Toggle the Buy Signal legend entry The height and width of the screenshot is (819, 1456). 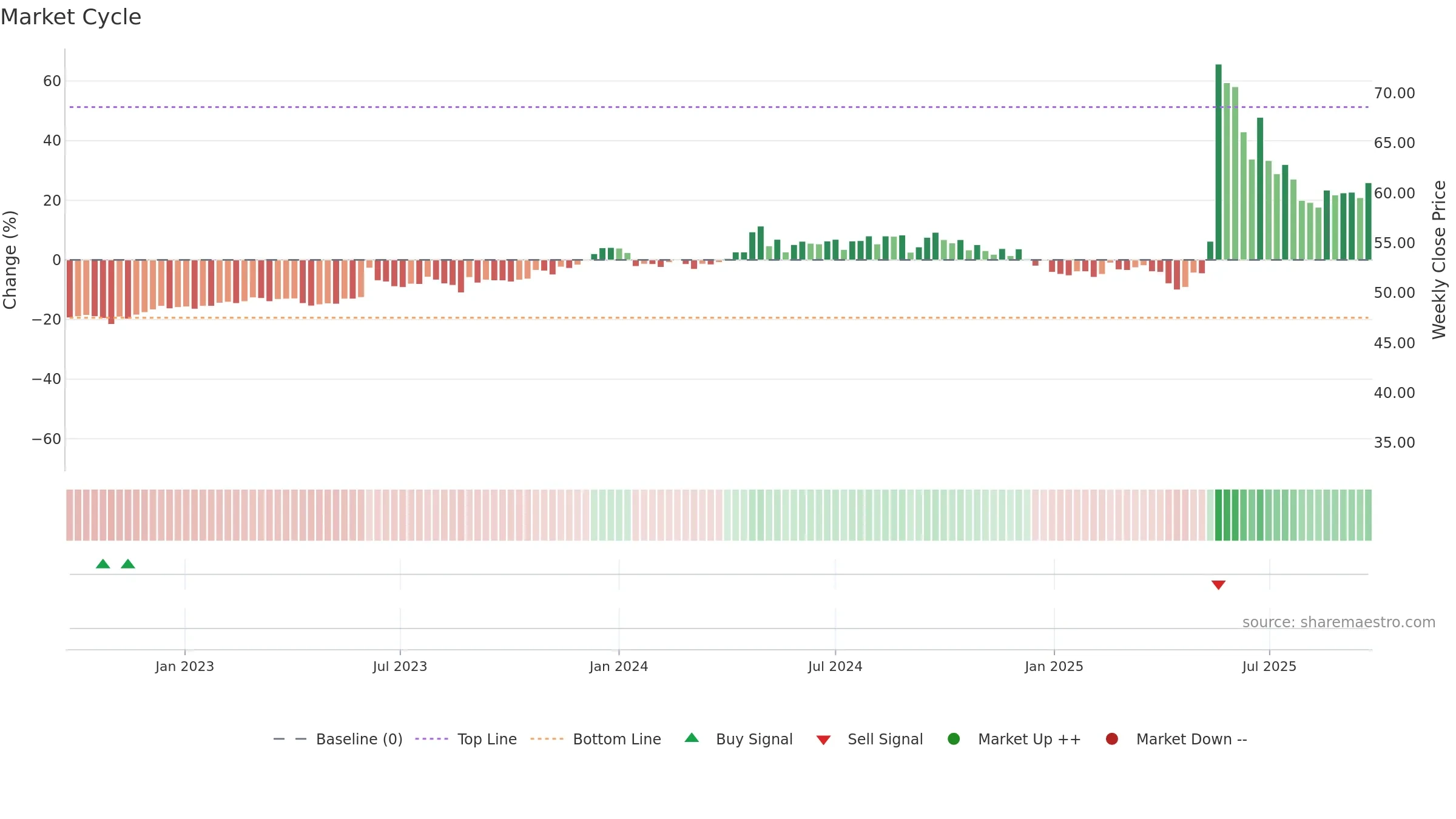pos(738,739)
